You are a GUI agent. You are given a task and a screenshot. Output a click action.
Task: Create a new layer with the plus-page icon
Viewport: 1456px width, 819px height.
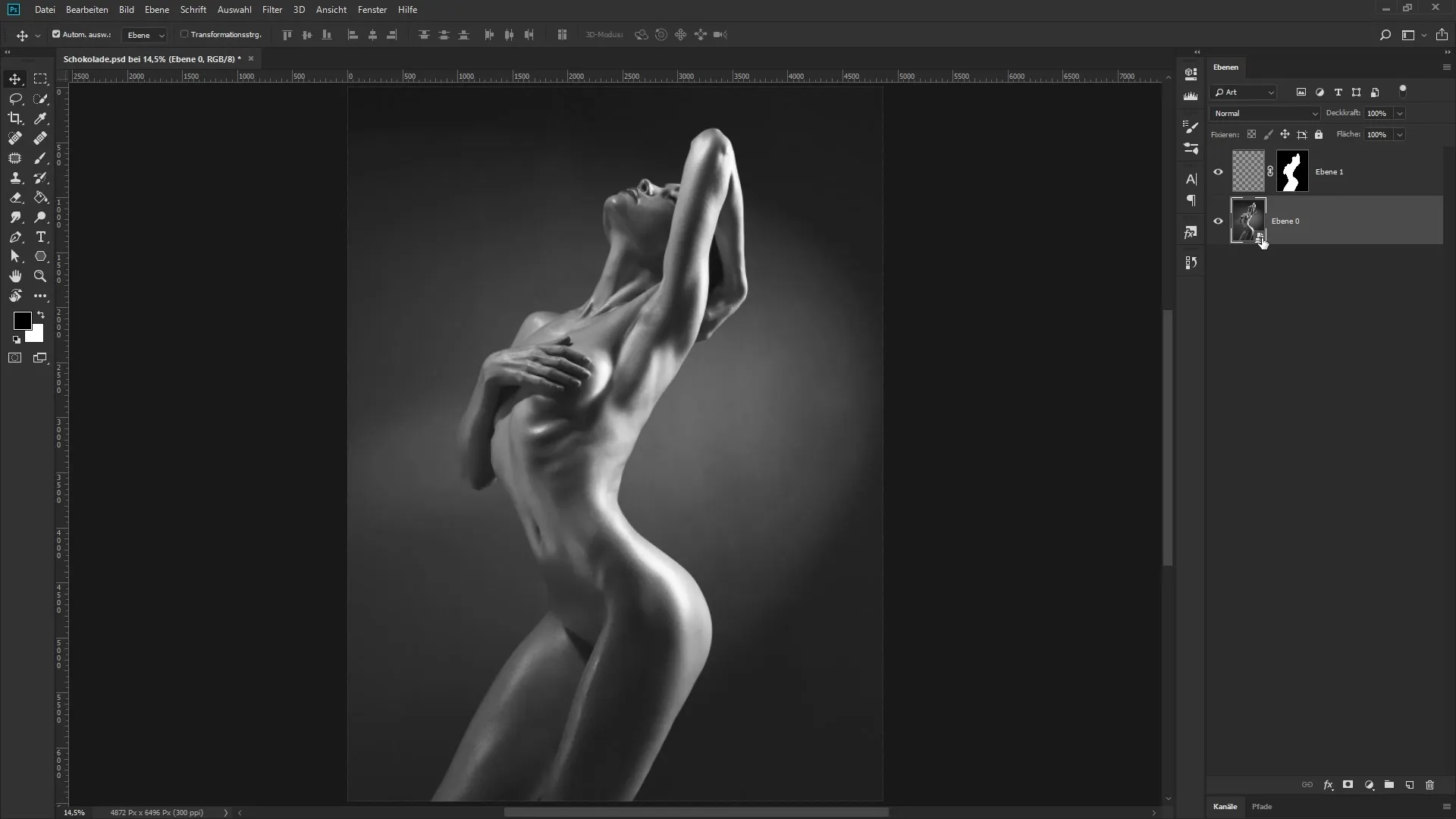1409,785
